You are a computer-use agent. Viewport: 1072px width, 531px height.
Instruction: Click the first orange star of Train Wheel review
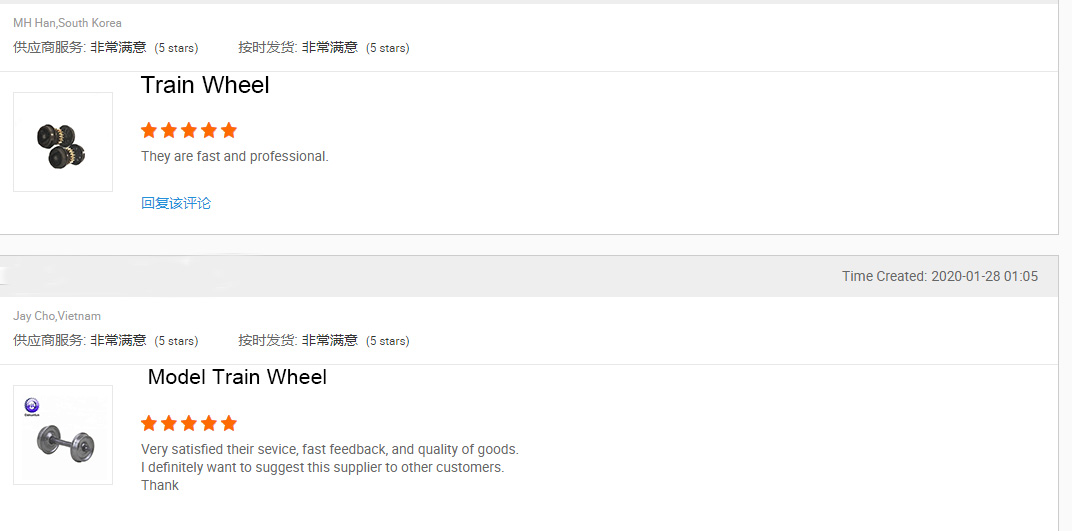(149, 130)
